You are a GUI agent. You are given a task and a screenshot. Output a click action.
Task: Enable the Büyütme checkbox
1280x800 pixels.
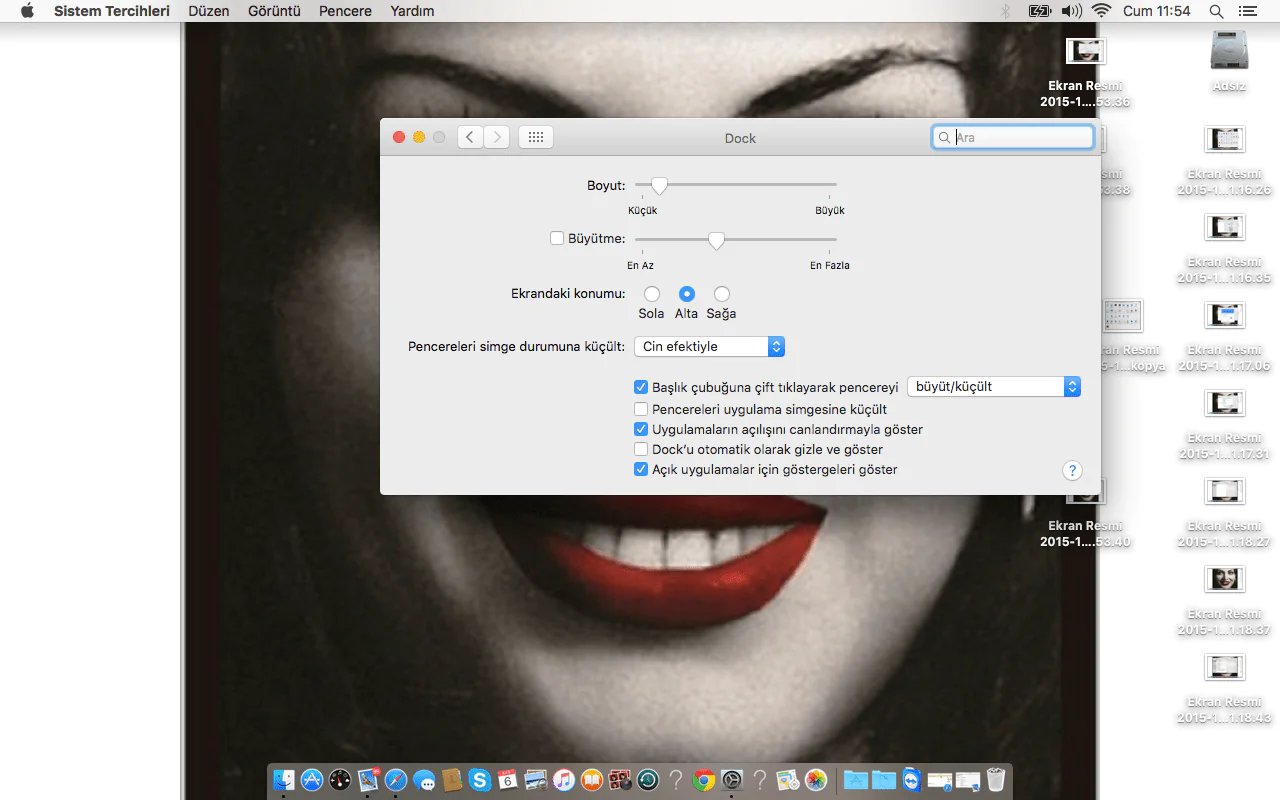coord(558,238)
